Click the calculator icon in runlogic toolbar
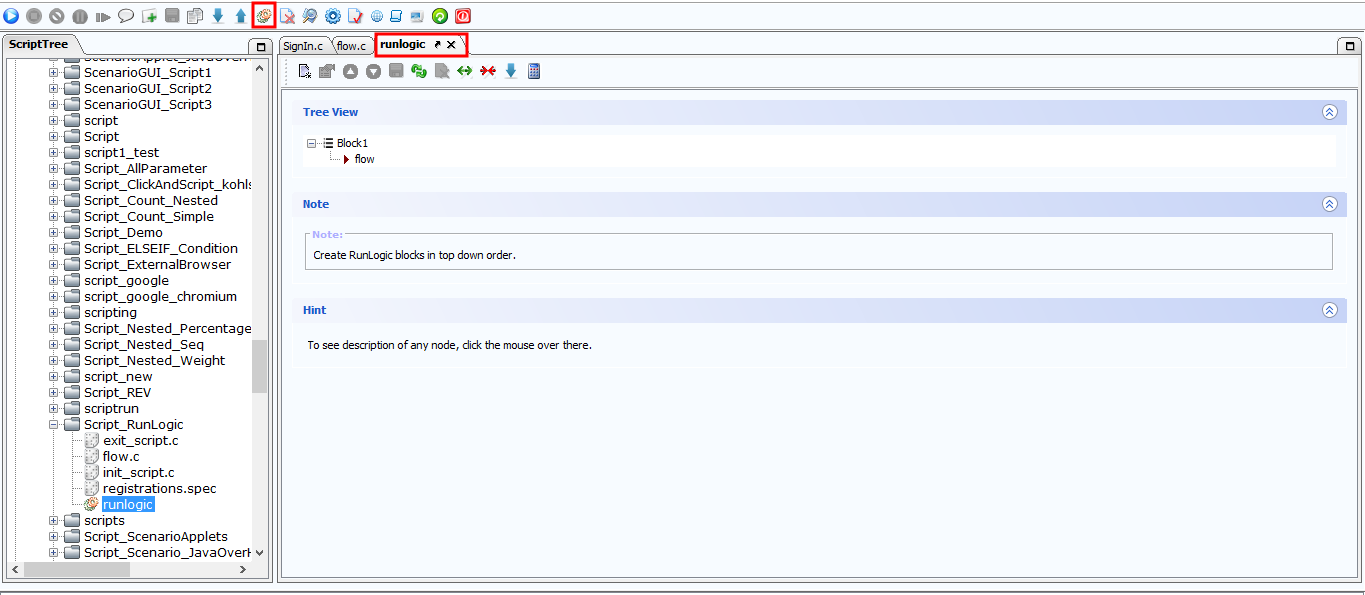 pyautogui.click(x=534, y=71)
